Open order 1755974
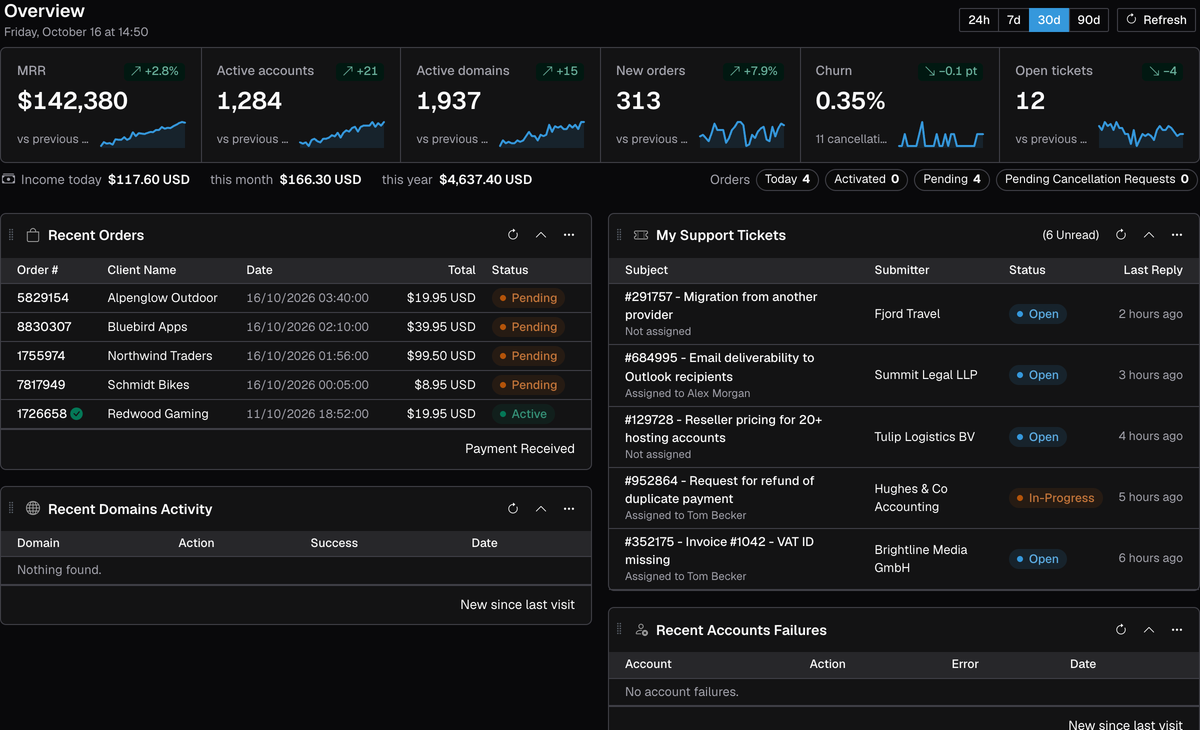Image resolution: width=1200 pixels, height=730 pixels. (41, 356)
